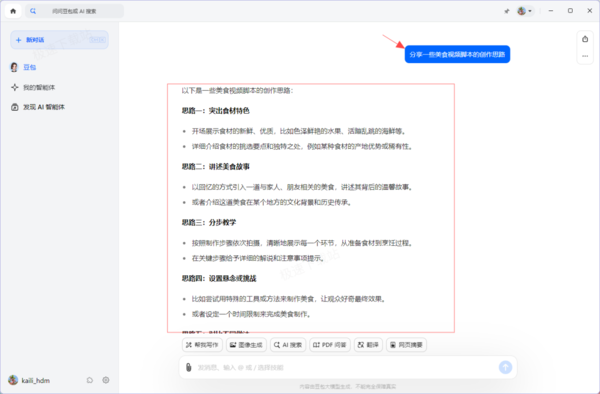Open settings gear icon in sidebar bottom
Image resolution: width=600 pixels, height=394 pixels.
pos(106,380)
